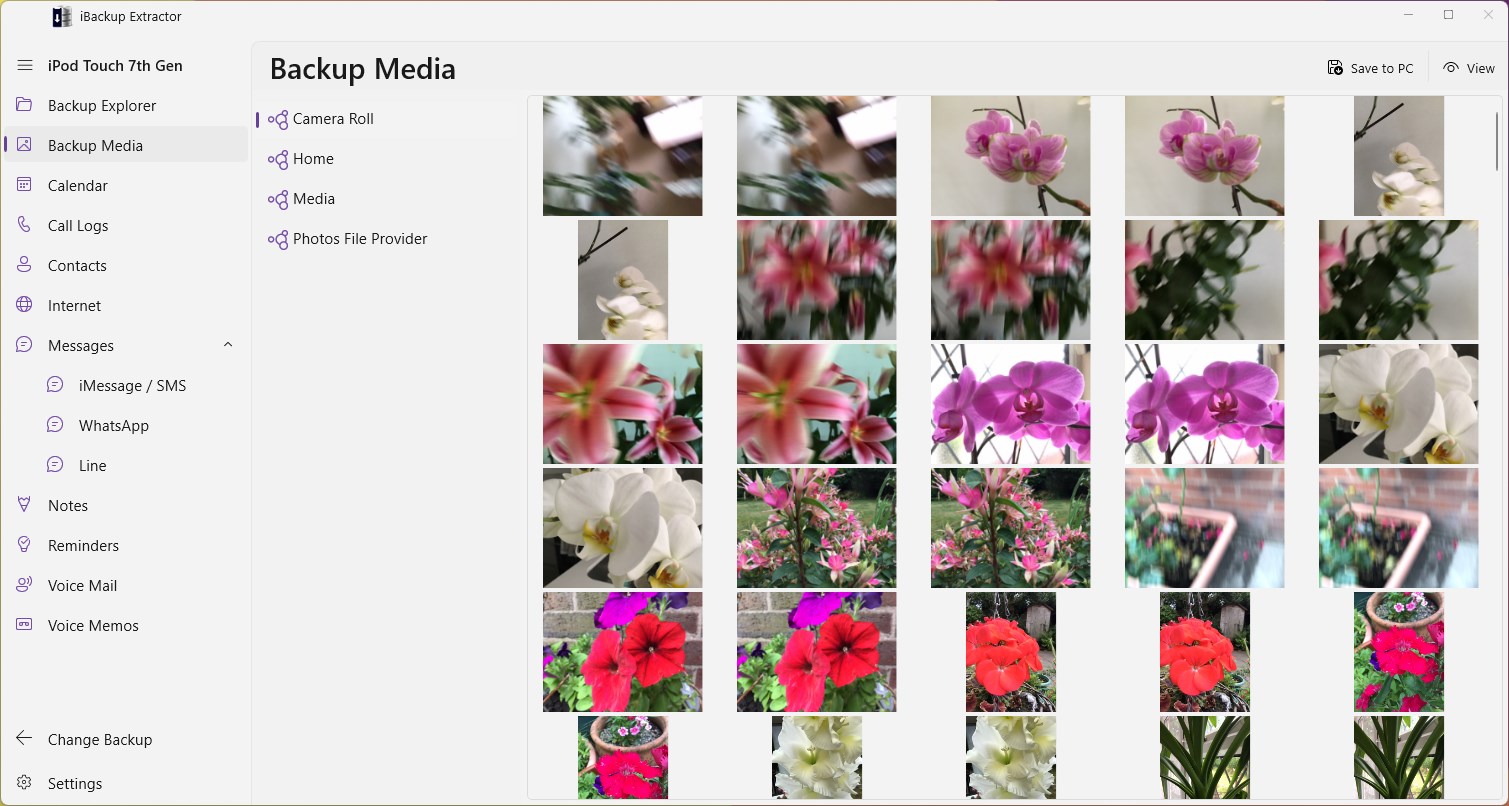The image size is (1509, 806).
Task: Open the View options dropdown
Action: 1469,68
